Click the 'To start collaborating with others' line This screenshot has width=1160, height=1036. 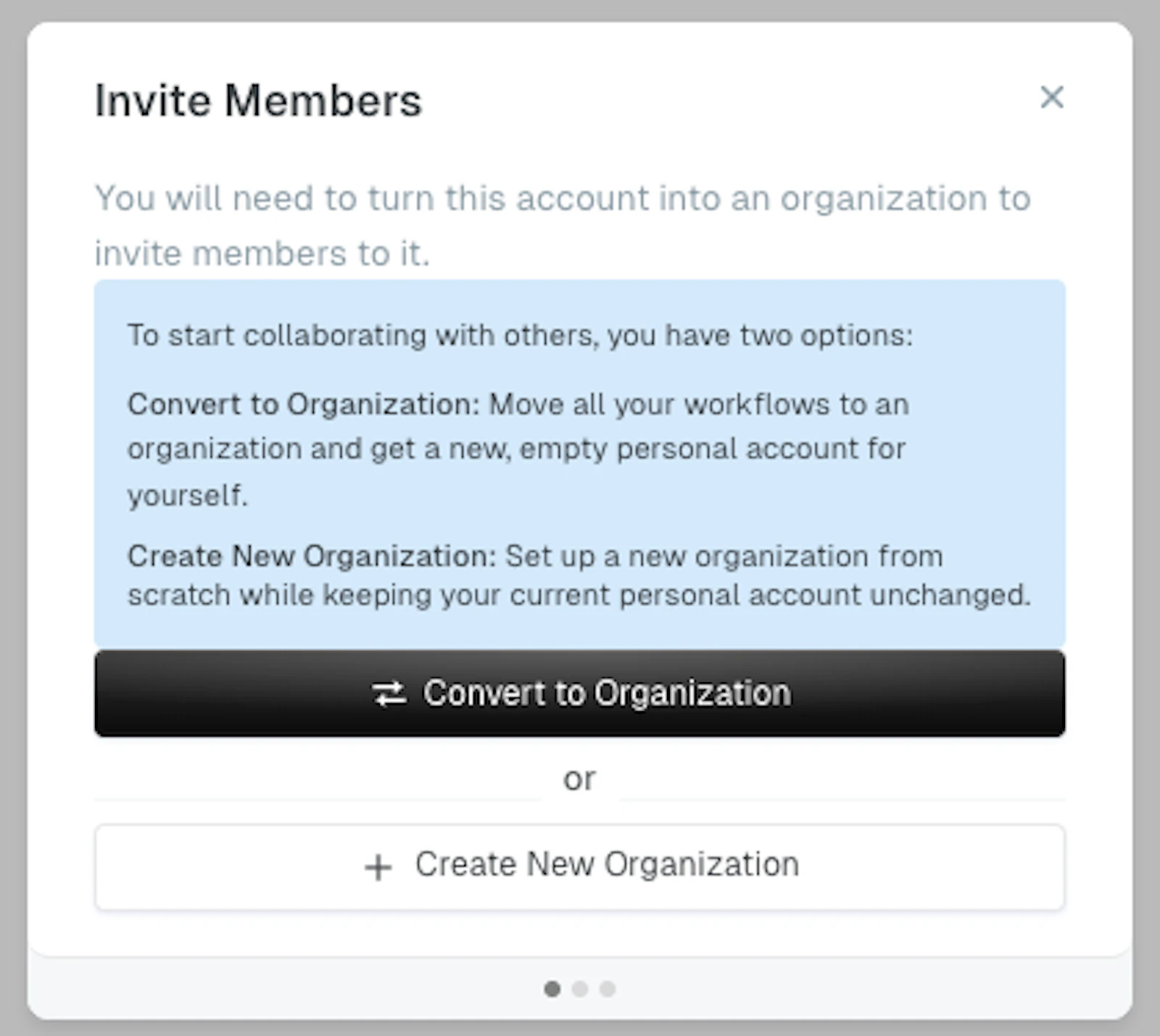pos(520,336)
